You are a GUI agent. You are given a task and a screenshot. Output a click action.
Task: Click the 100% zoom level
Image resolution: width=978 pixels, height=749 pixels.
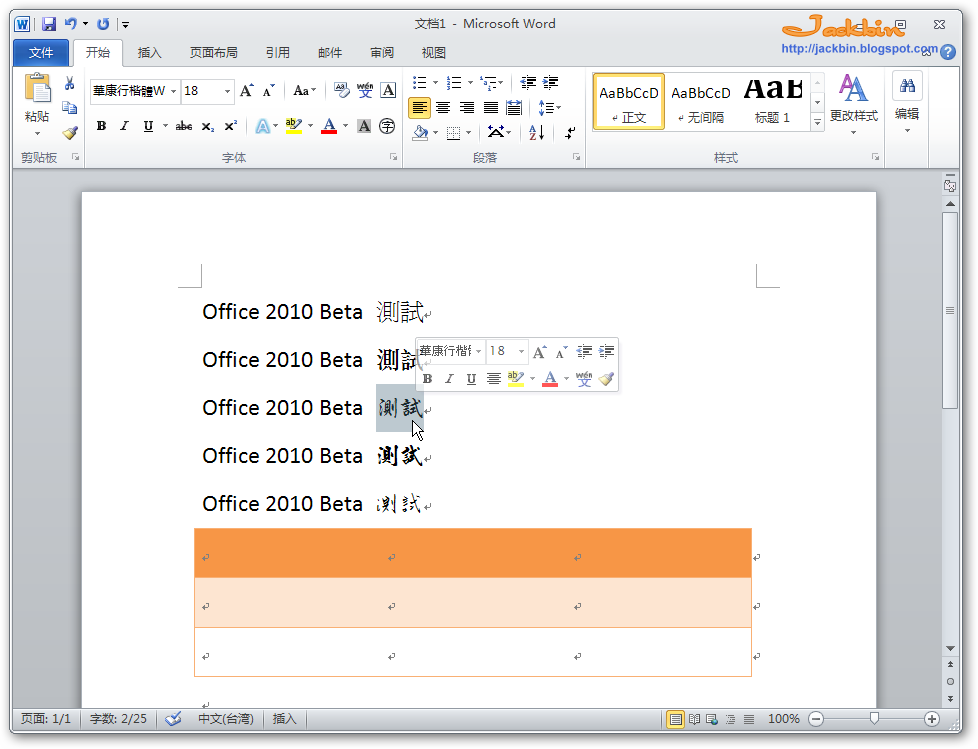783,719
